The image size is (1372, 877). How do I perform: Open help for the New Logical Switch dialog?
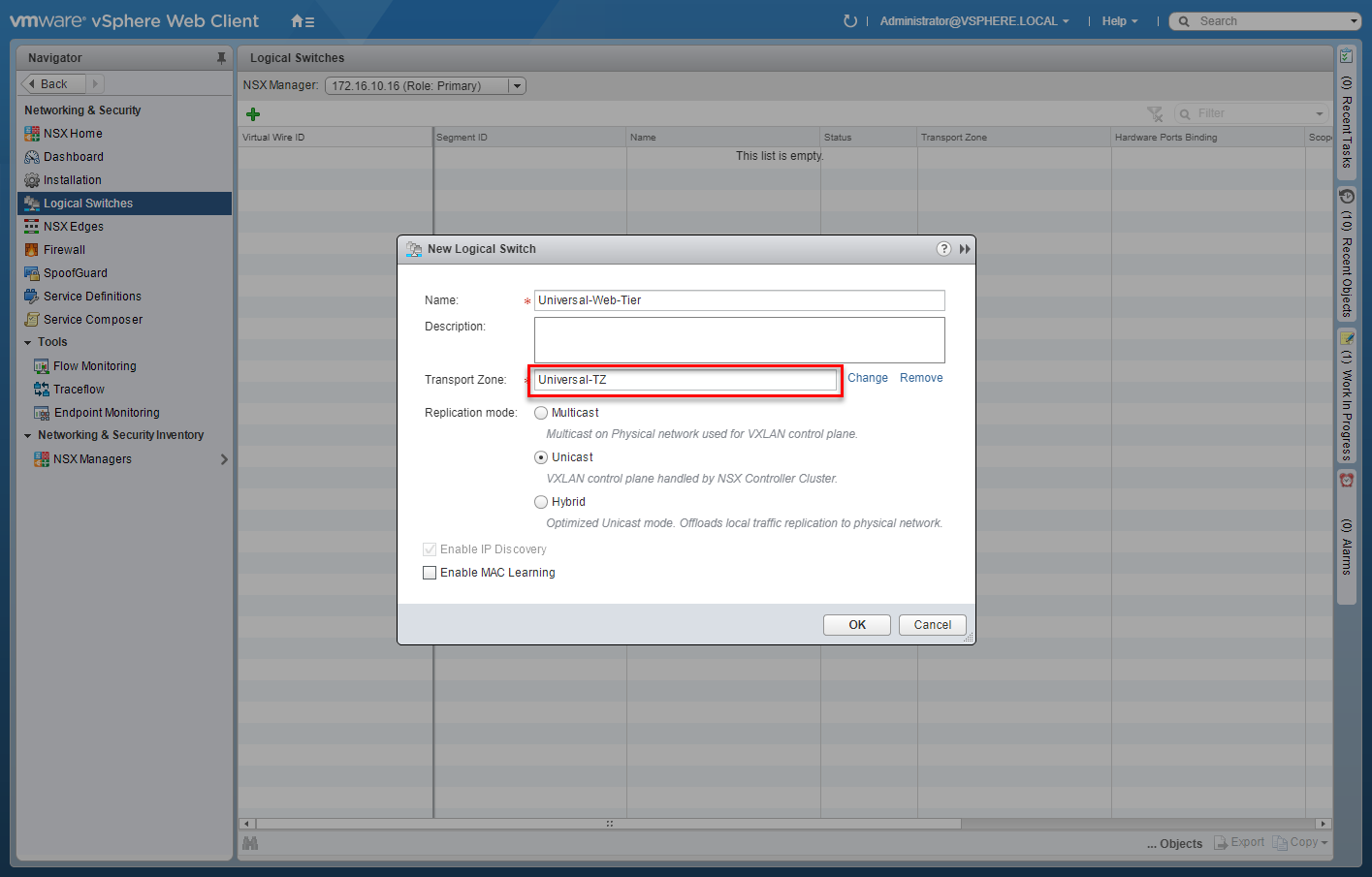(943, 249)
